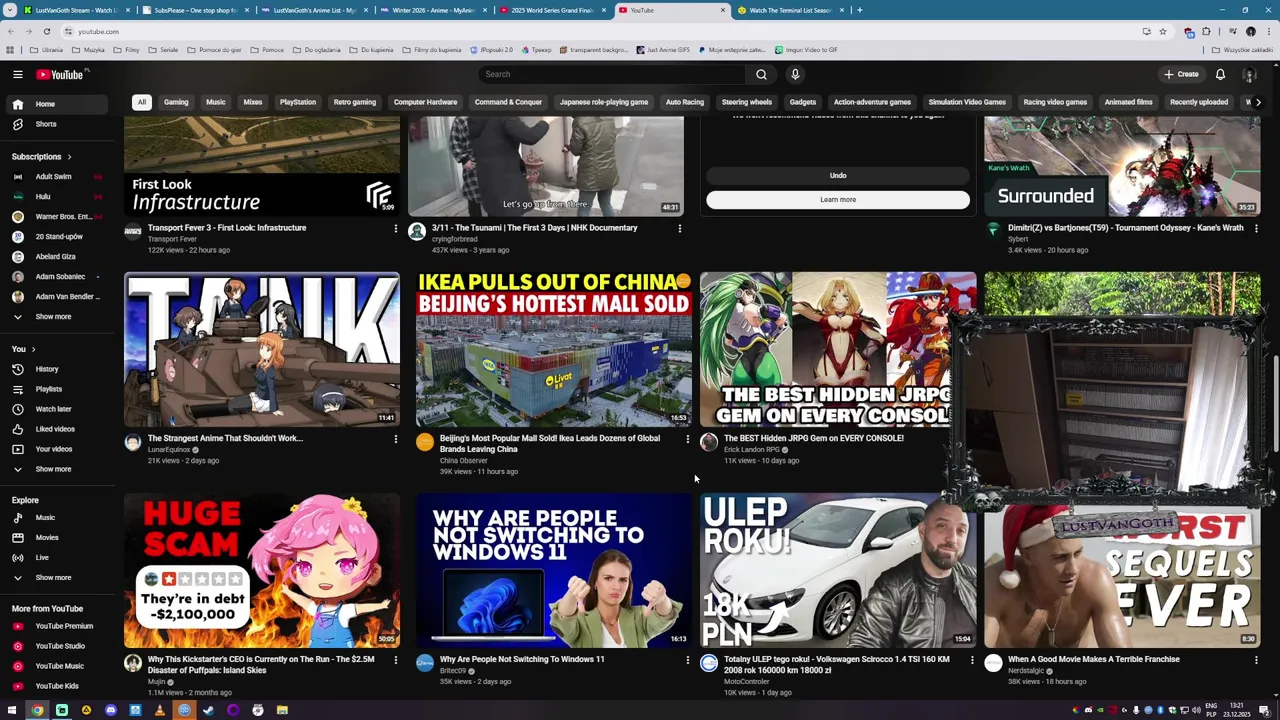Image resolution: width=1280 pixels, height=720 pixels.
Task: Click the address bar showing youtube.com
Action: pos(600,31)
